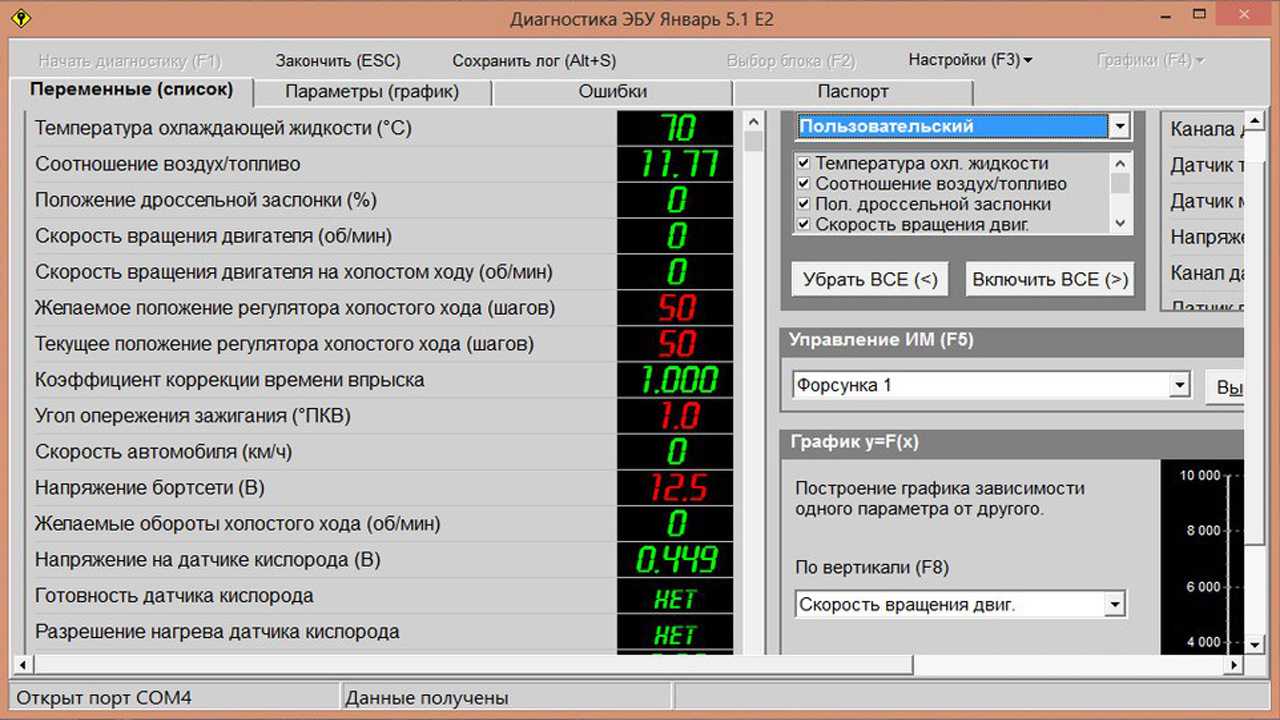Viewport: 1280px width, 720px height.
Task: Click oxygen sensor voltage 0.449
Action: click(676, 560)
